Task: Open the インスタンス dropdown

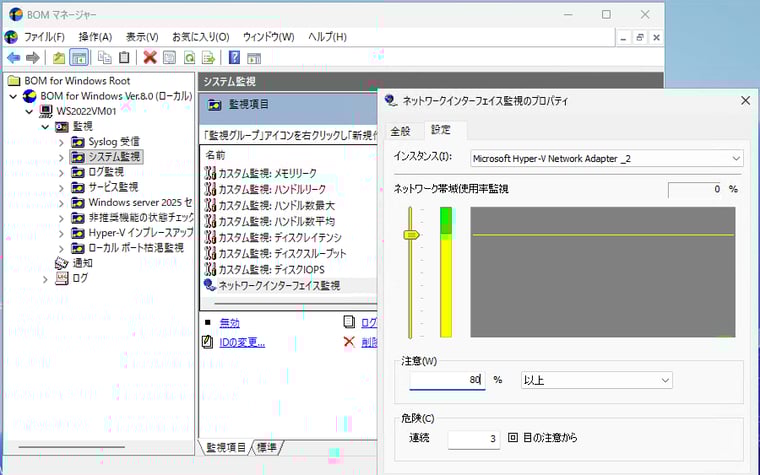Action: pyautogui.click(x=736, y=158)
